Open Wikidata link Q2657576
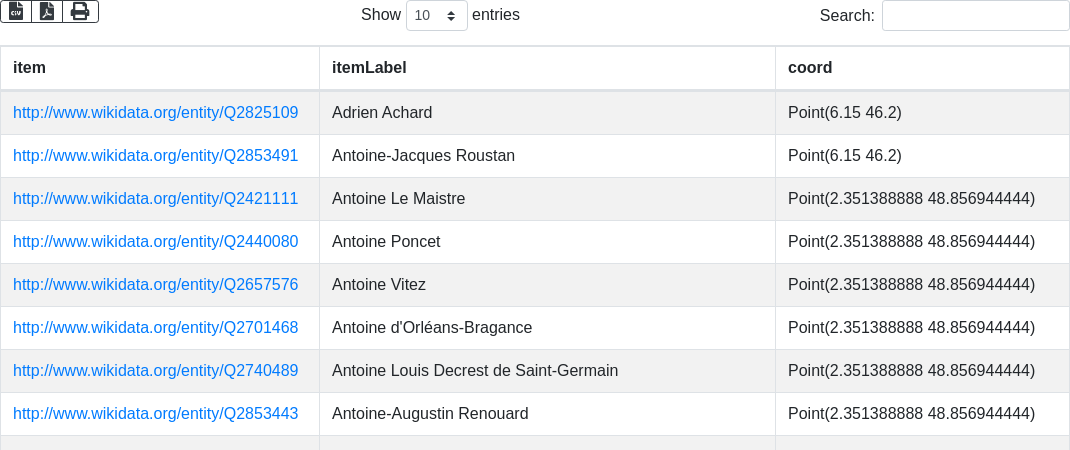 pos(155,285)
